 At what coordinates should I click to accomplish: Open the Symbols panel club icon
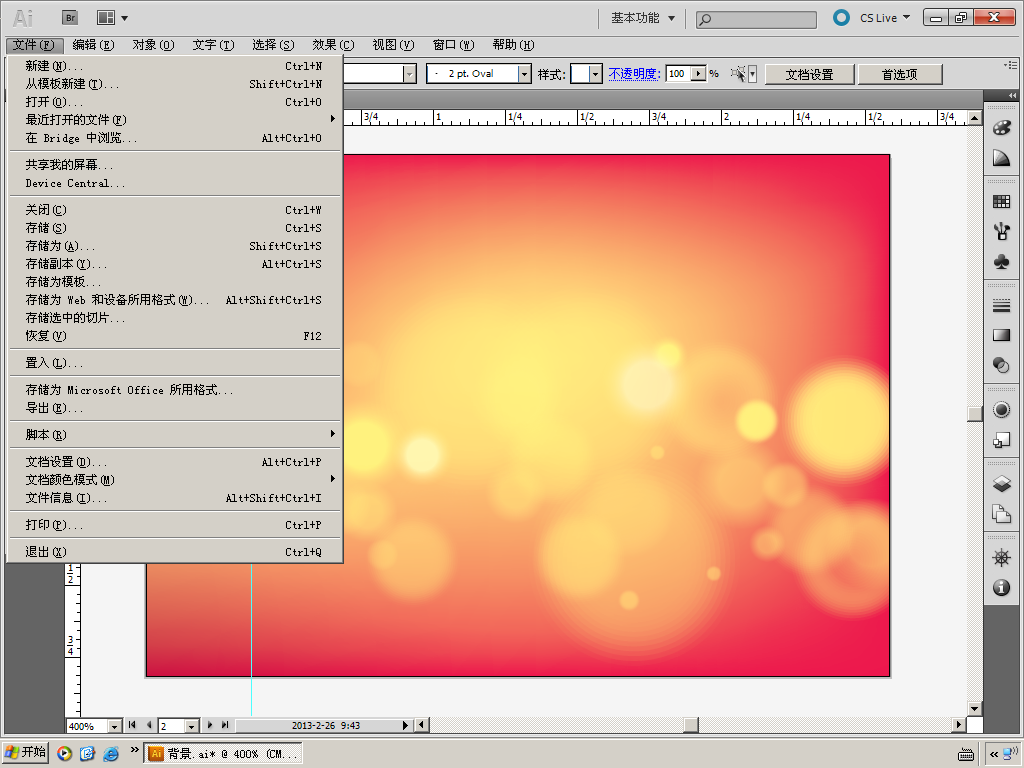pos(1001,262)
